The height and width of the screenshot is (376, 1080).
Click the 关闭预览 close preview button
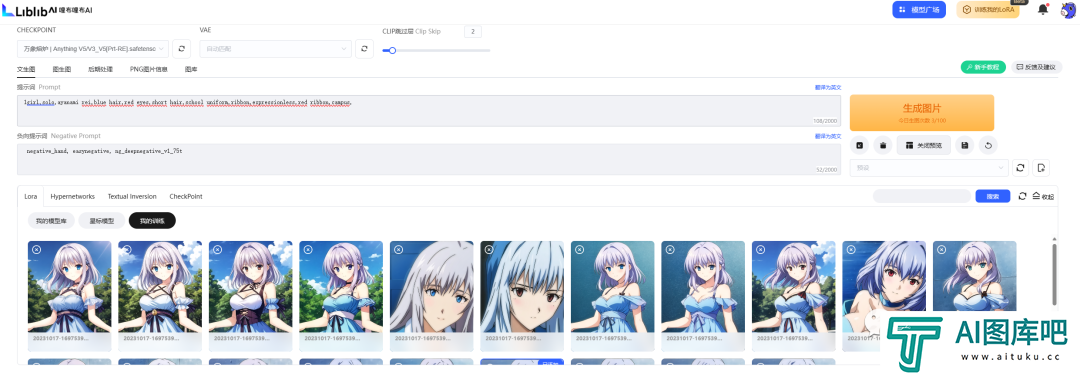point(924,145)
